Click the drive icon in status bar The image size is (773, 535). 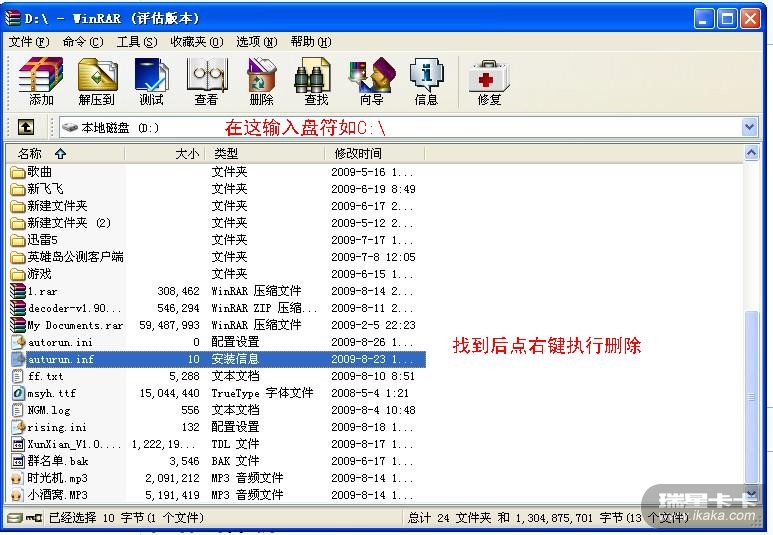(15, 518)
